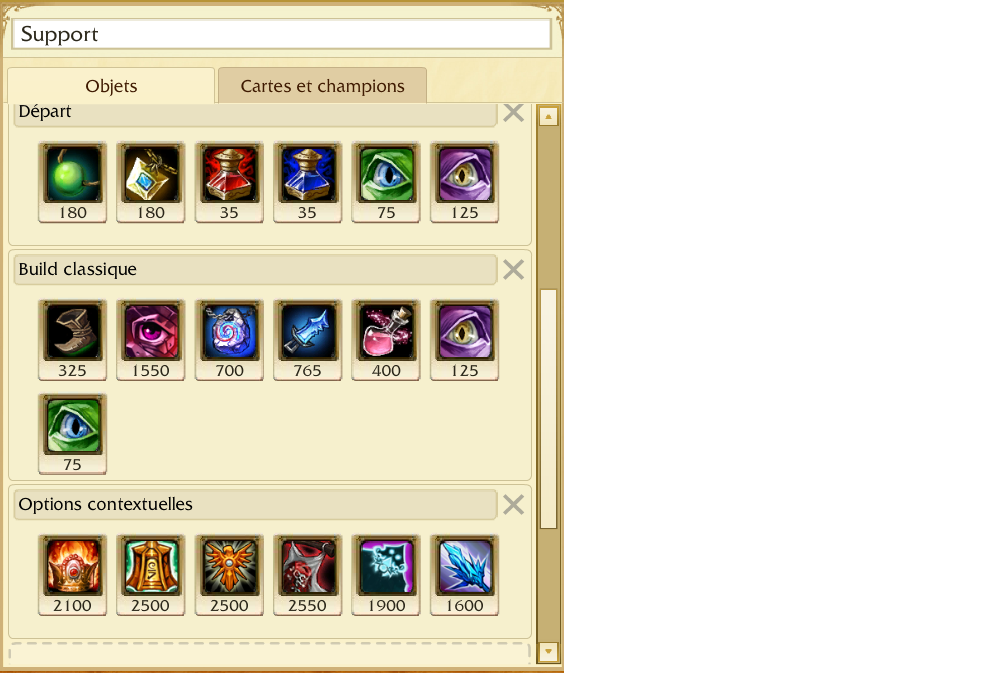Screen dimensions: 1008x673
Task: Click the pink Oracle's Elixir potion 400
Action: [x=386, y=340]
